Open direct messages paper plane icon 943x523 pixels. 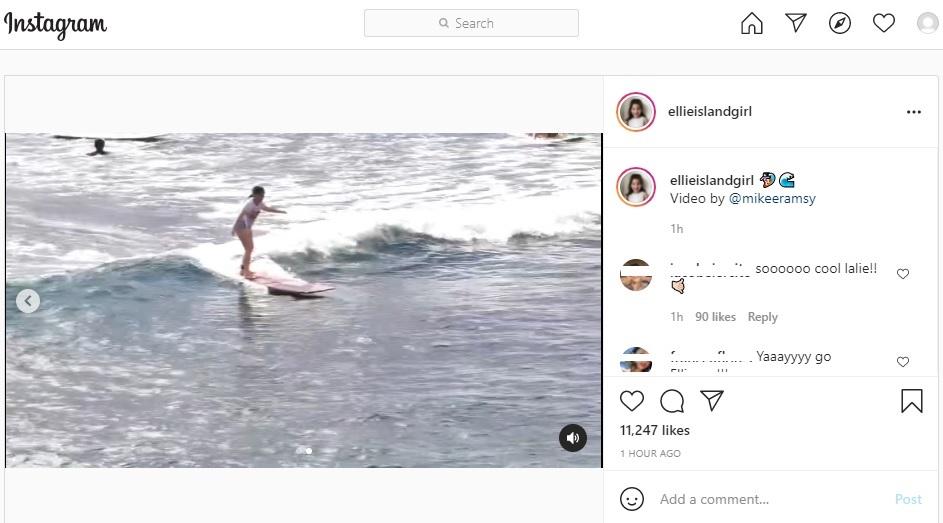tap(796, 23)
